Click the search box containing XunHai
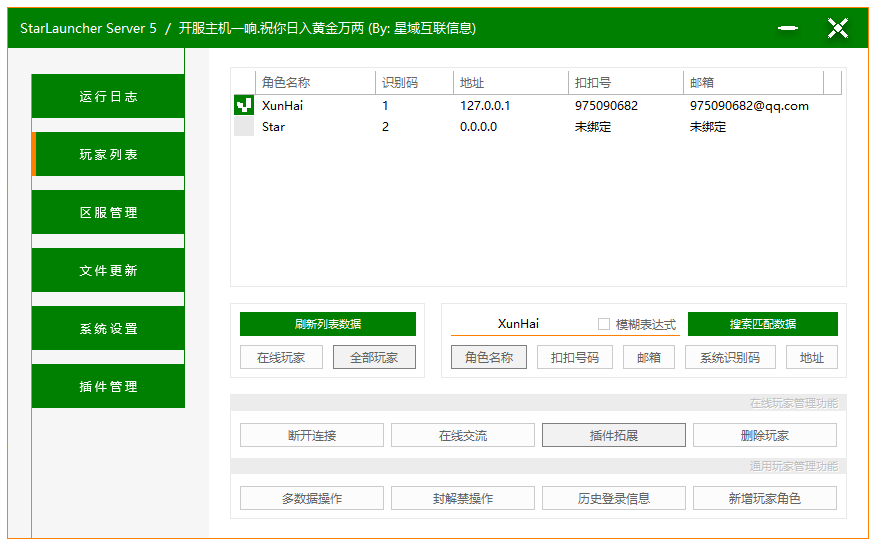The height and width of the screenshot is (548, 878). tap(521, 324)
